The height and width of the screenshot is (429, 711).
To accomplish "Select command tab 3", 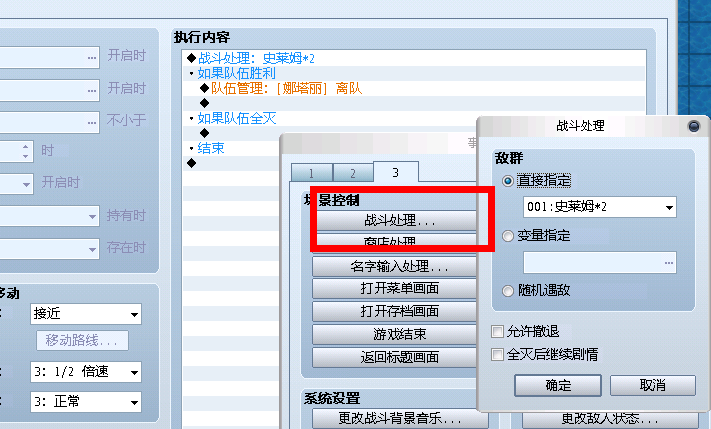I will click(x=395, y=172).
